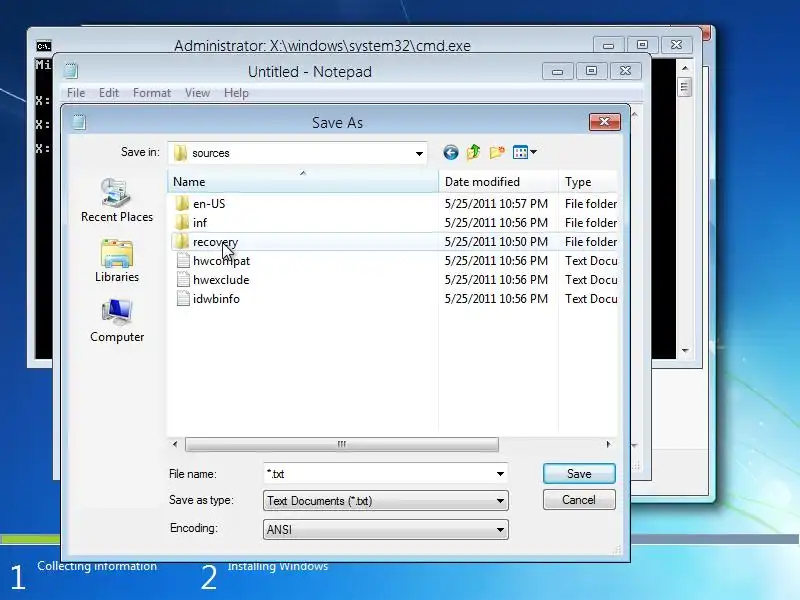Close the Save As dialog

605,122
